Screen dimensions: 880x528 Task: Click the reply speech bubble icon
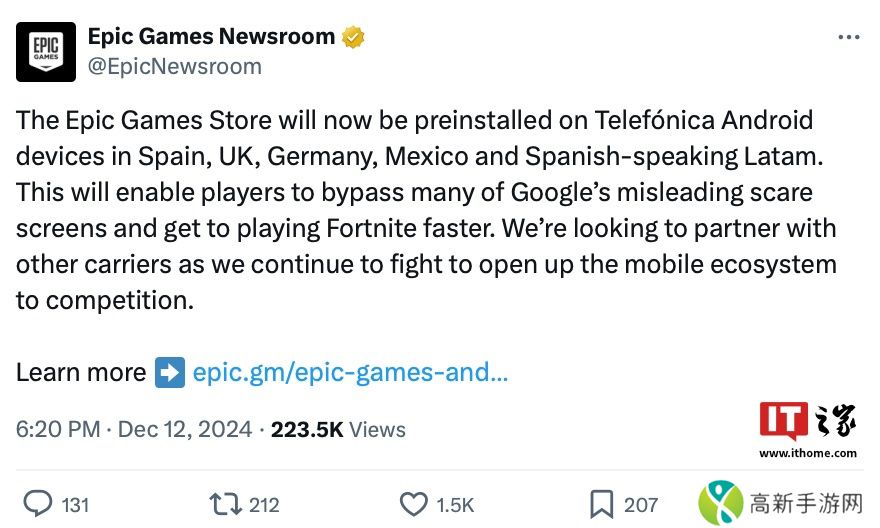point(38,504)
